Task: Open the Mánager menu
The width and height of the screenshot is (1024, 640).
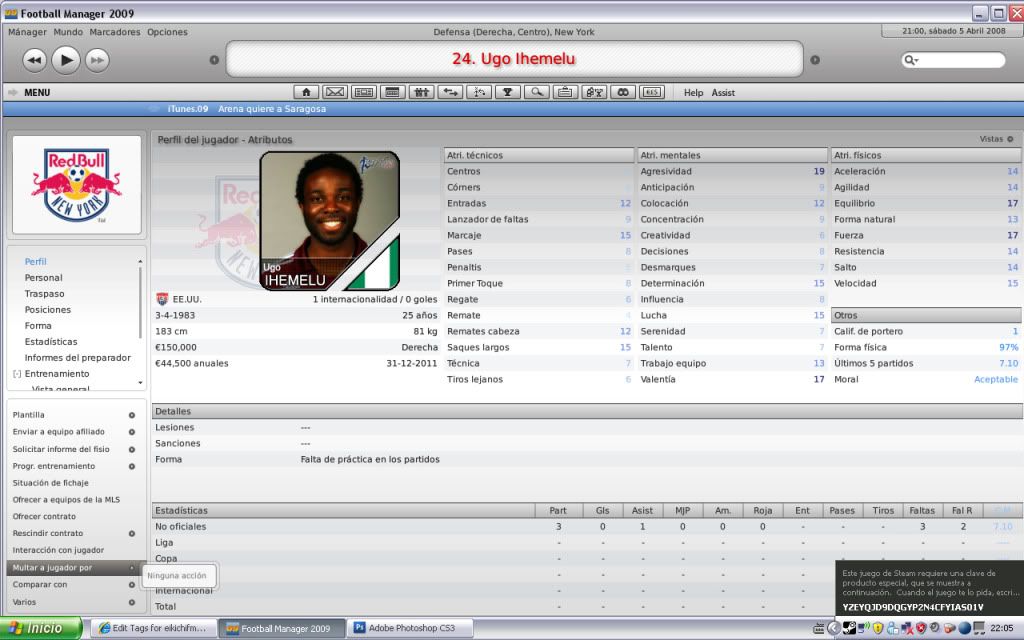Action: (27, 32)
